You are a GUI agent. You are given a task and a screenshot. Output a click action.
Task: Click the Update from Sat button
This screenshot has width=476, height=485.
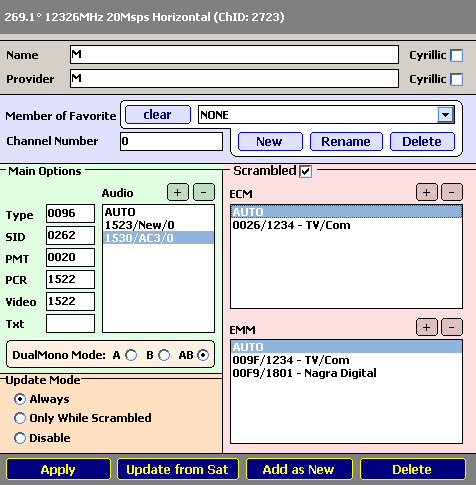pyautogui.click(x=178, y=469)
